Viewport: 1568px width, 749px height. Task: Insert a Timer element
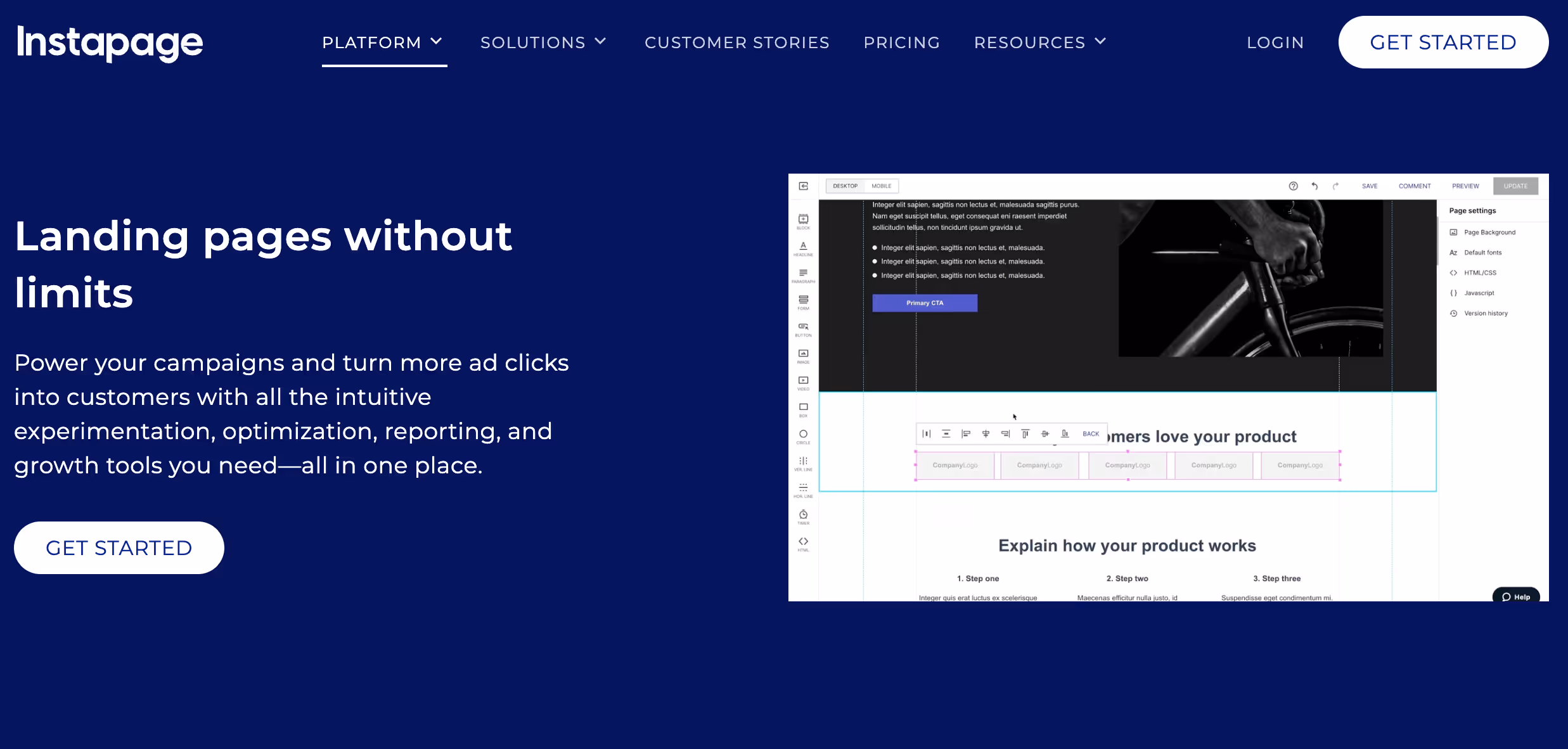[x=803, y=515]
